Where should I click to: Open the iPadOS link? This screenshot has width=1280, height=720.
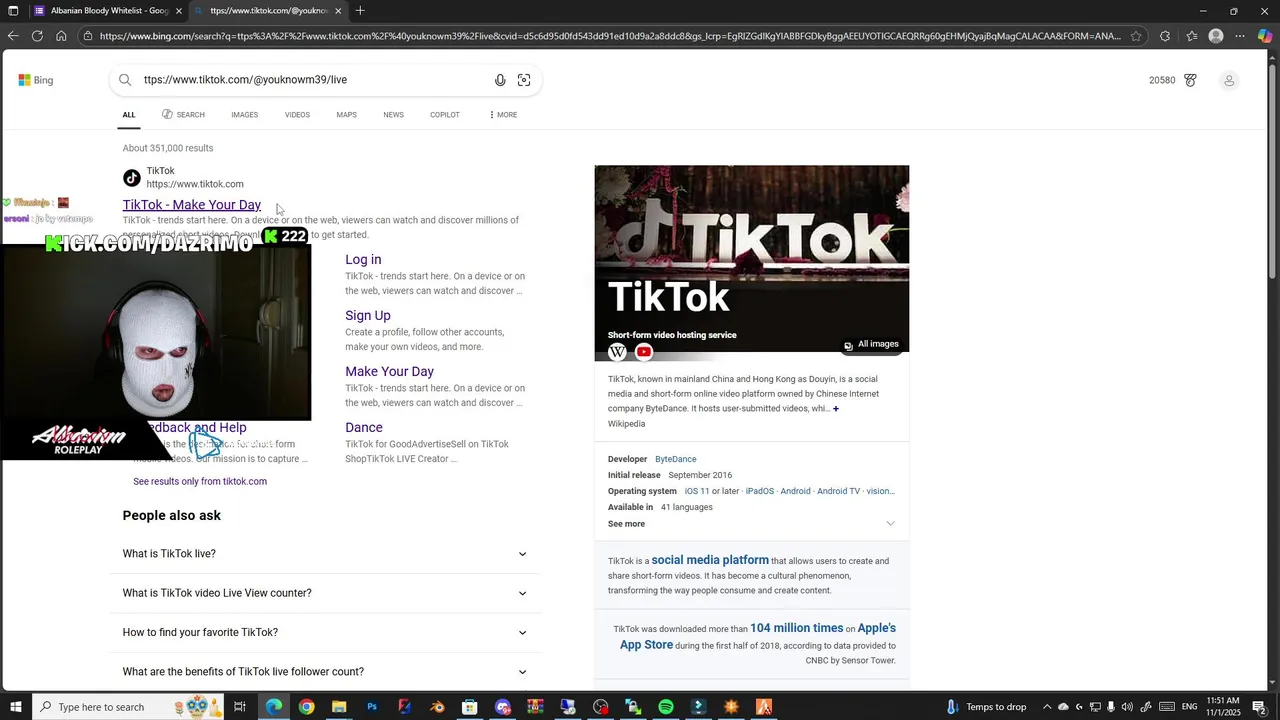[x=760, y=491]
